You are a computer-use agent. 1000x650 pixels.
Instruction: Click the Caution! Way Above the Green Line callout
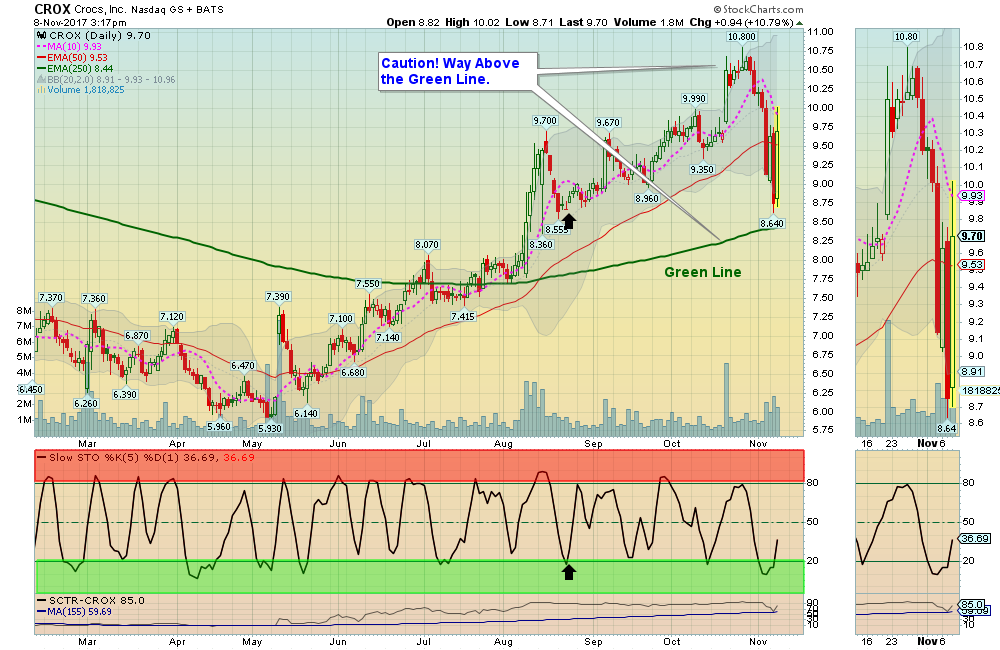pos(458,71)
